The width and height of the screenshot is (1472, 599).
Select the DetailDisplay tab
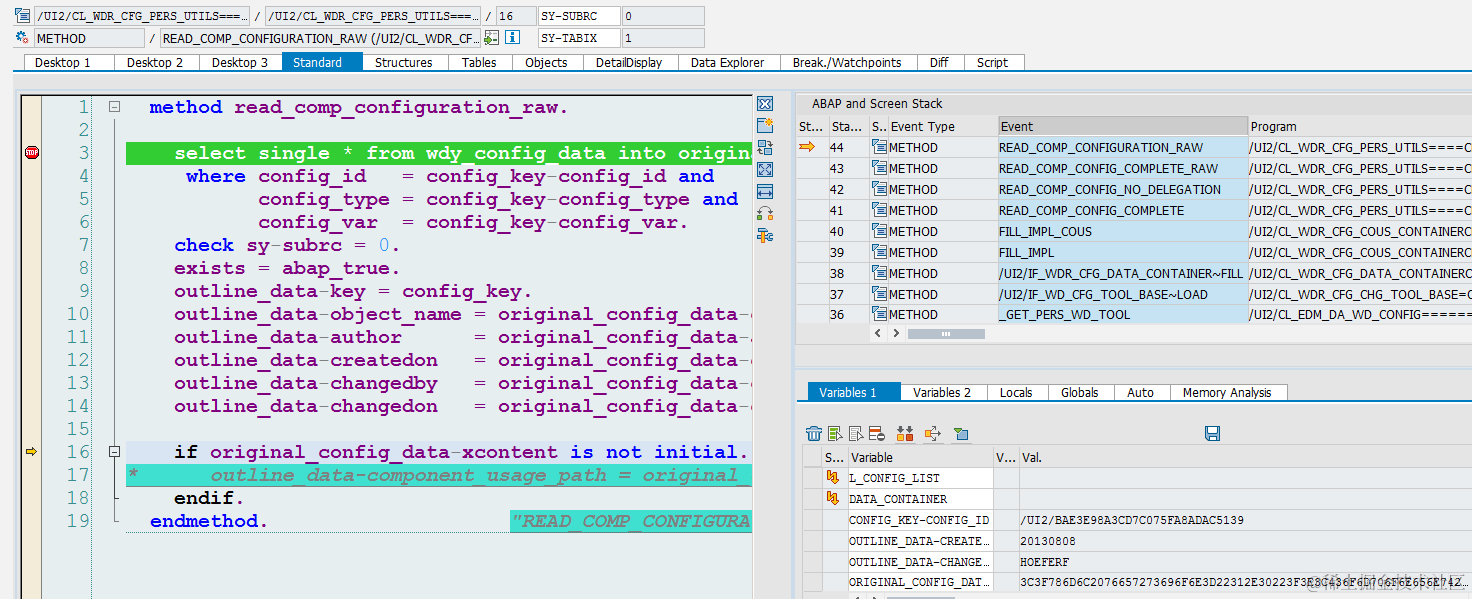(x=629, y=62)
